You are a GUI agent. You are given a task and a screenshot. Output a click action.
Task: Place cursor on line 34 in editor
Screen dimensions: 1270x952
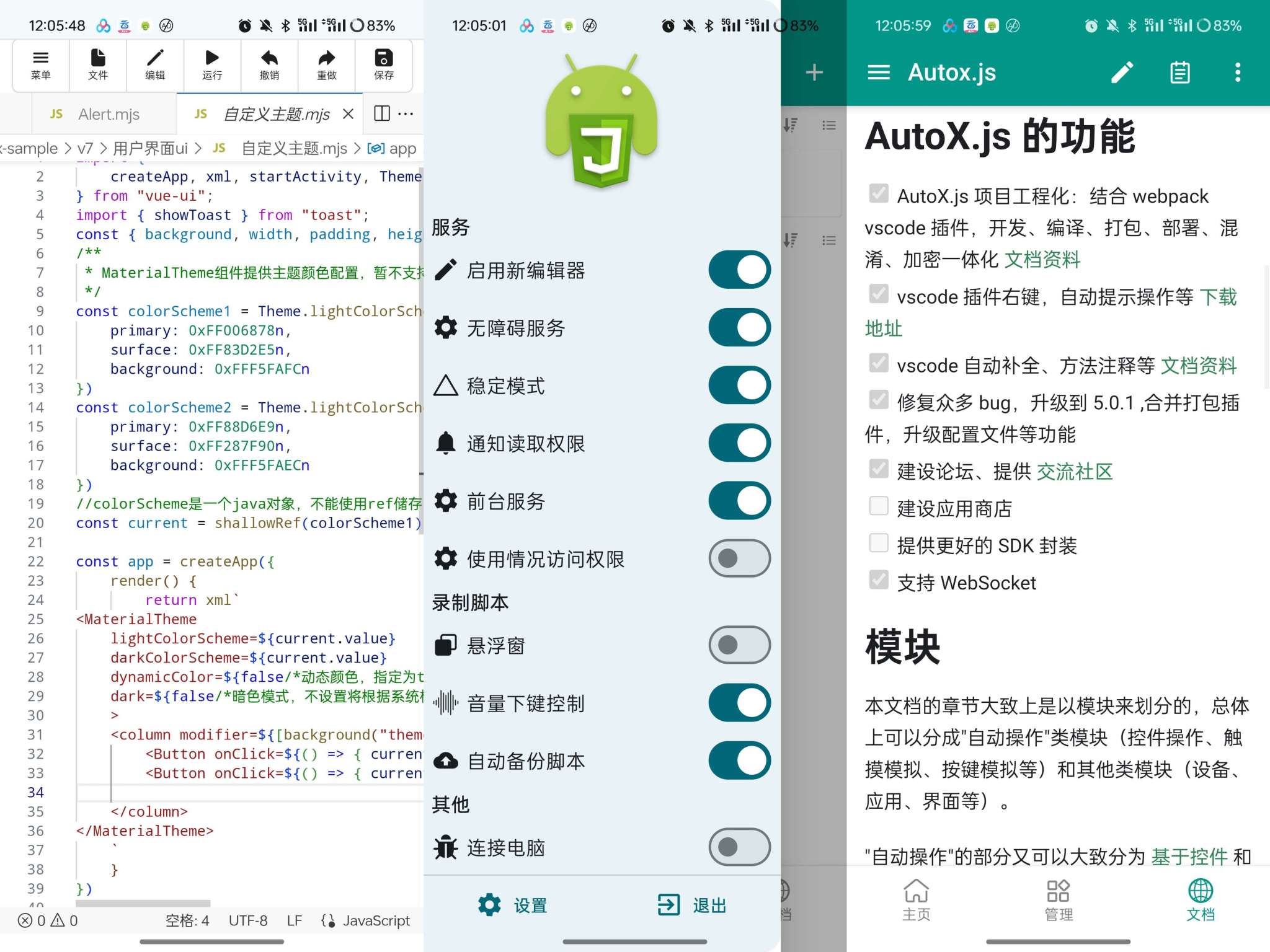click(248, 792)
